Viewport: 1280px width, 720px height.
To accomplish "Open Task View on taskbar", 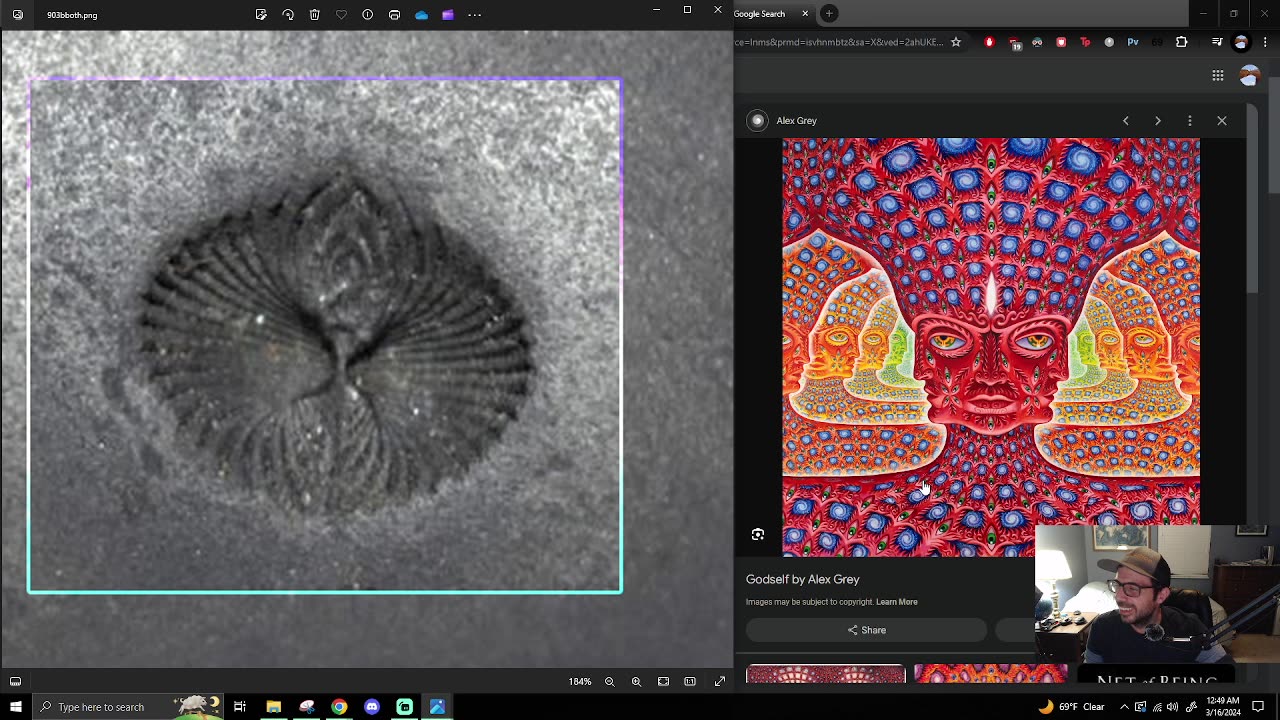I will tap(240, 707).
